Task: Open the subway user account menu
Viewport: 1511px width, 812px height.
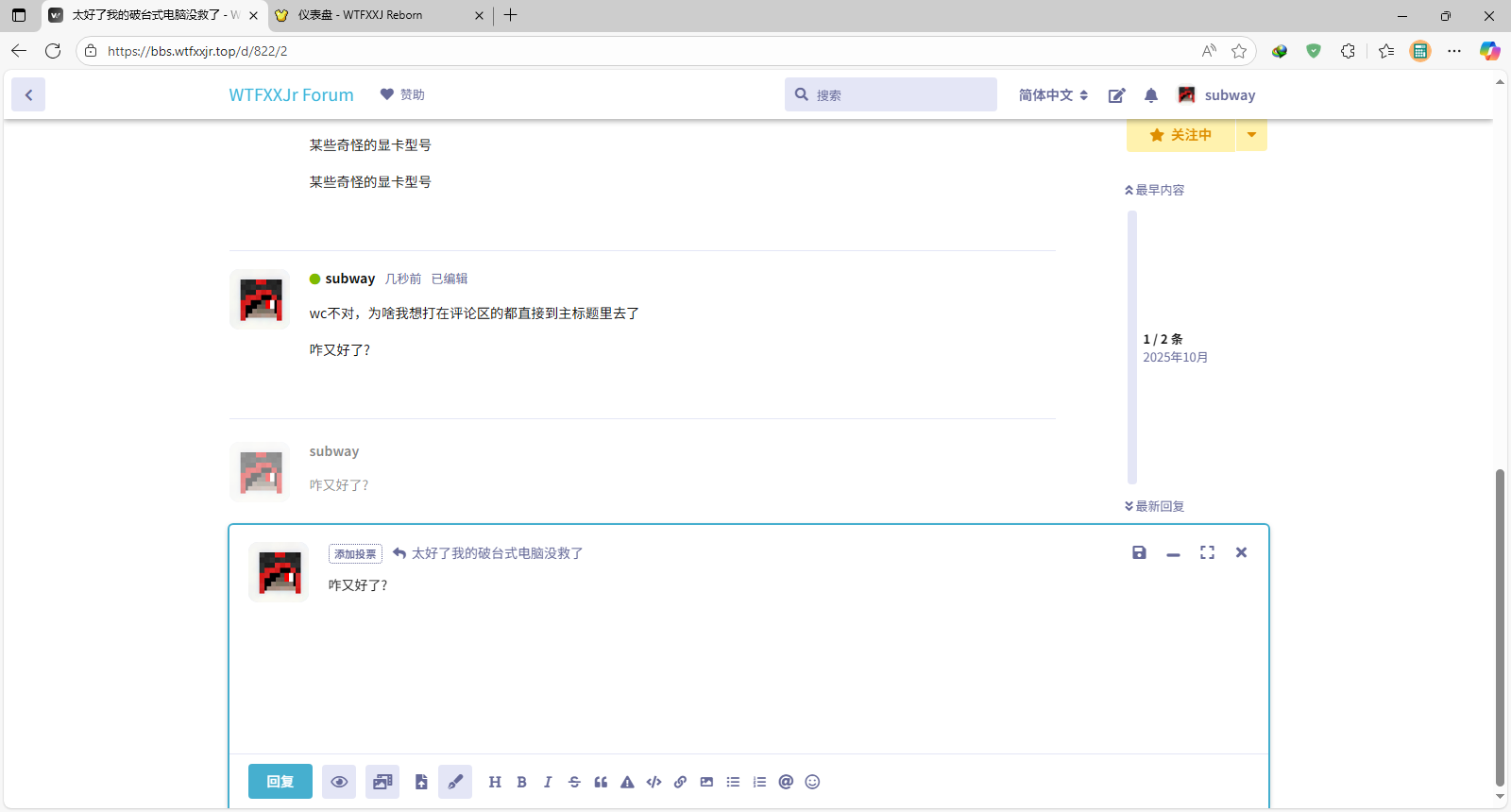Action: tap(1216, 95)
